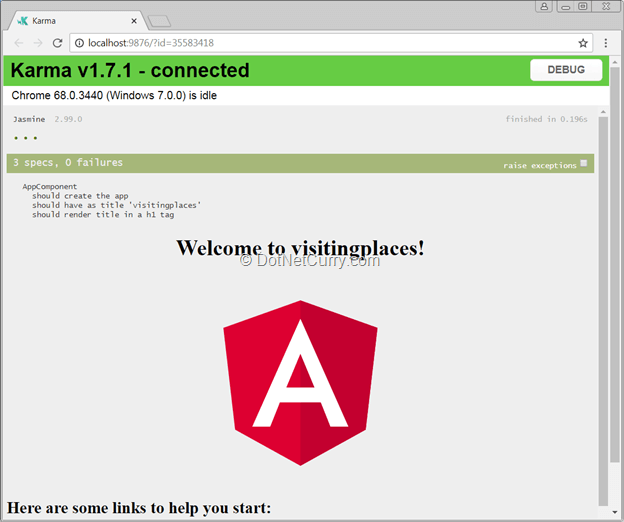
Task: Click the 'Welcome to visitingplaces!' heading
Action: [300, 248]
